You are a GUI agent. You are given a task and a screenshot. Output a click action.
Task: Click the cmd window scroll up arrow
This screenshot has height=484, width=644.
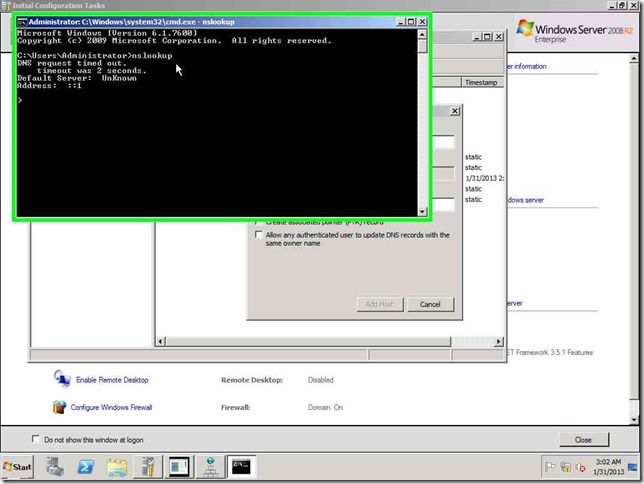tap(422, 35)
